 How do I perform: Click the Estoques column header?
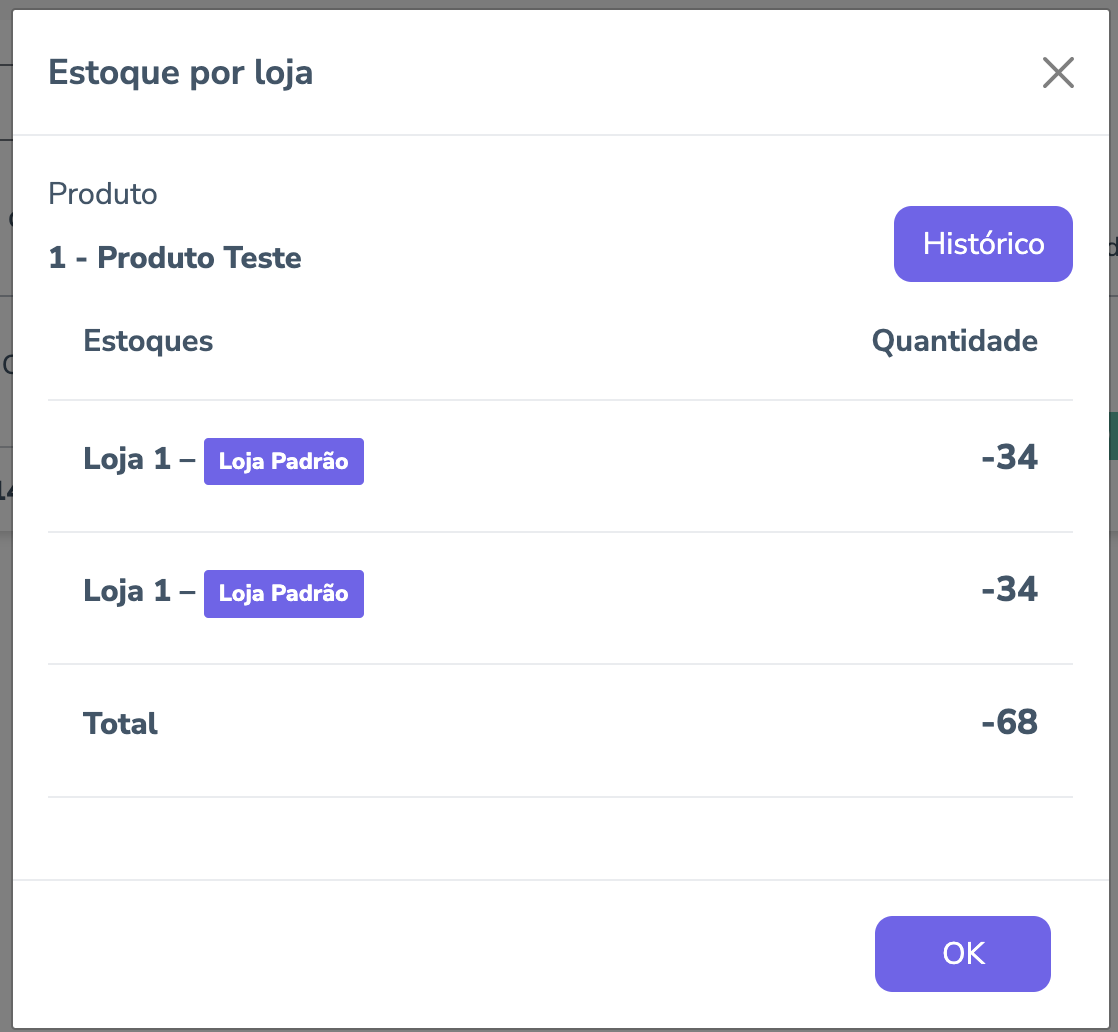(148, 341)
